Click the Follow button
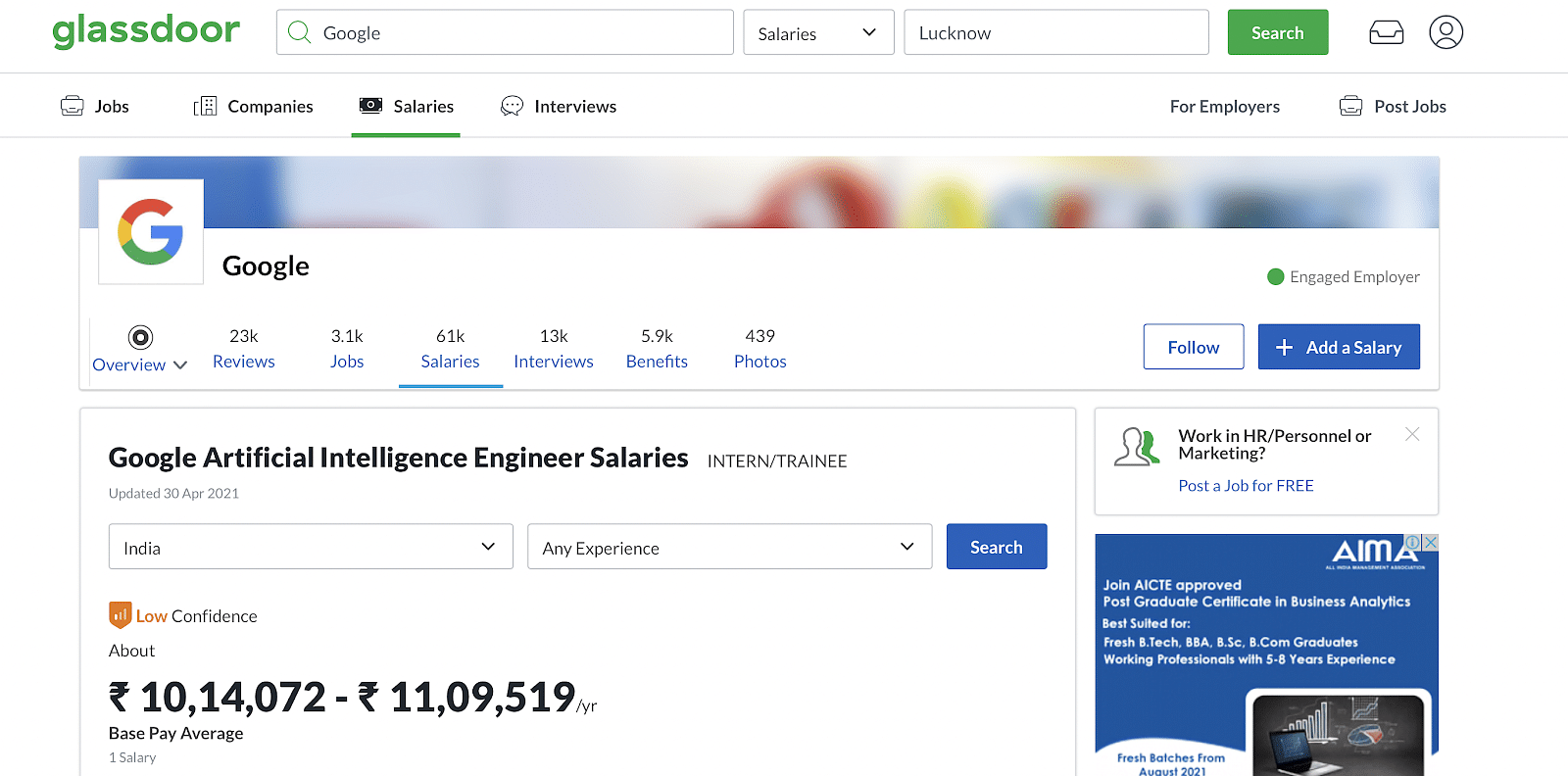This screenshot has height=776, width=1568. coord(1194,347)
